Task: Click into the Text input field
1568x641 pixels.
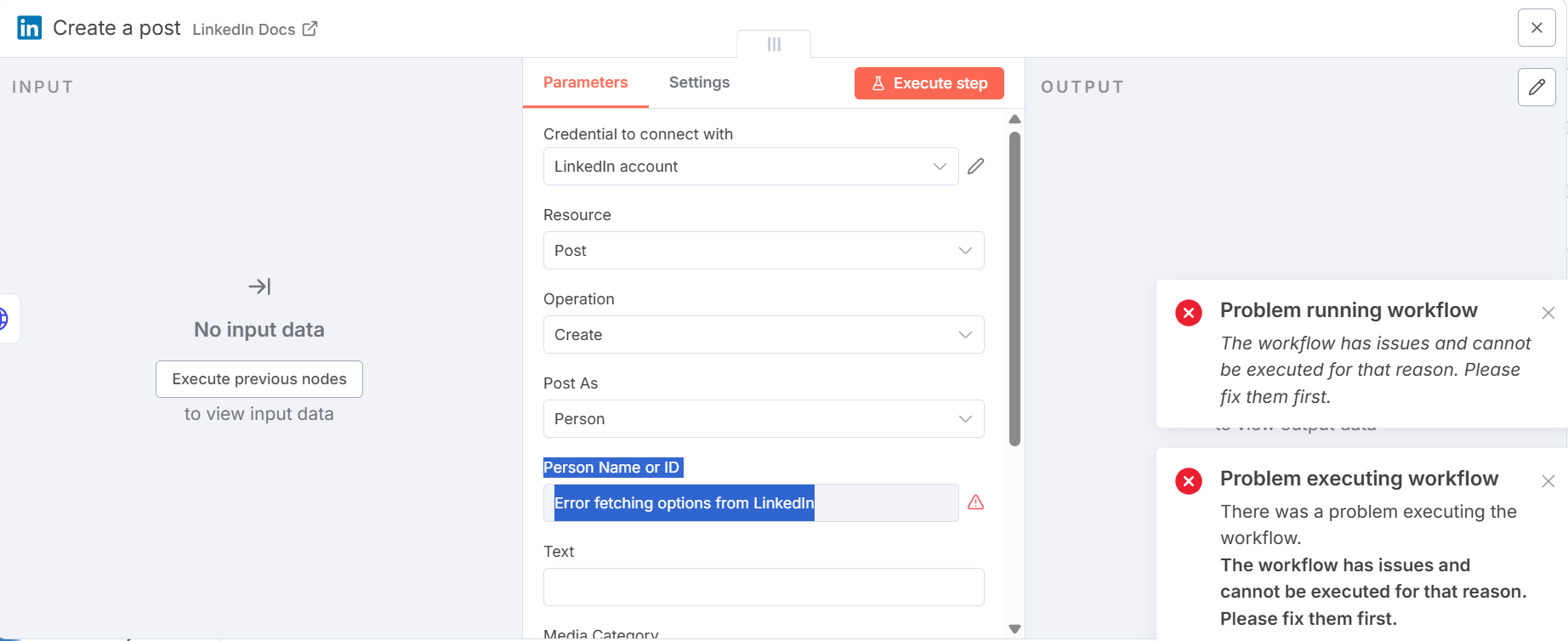Action: [764, 587]
